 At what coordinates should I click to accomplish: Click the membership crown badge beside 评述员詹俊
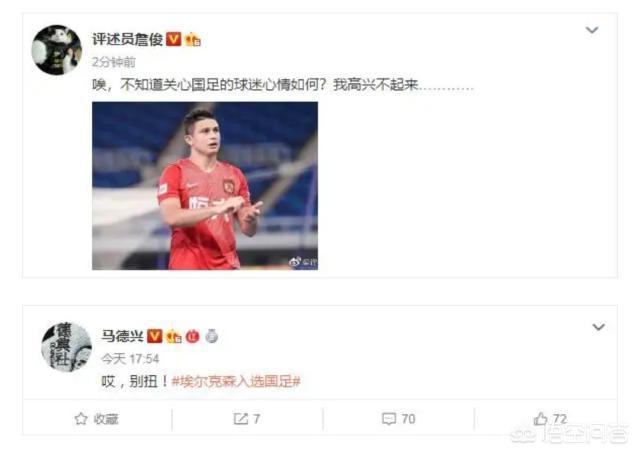tap(193, 40)
